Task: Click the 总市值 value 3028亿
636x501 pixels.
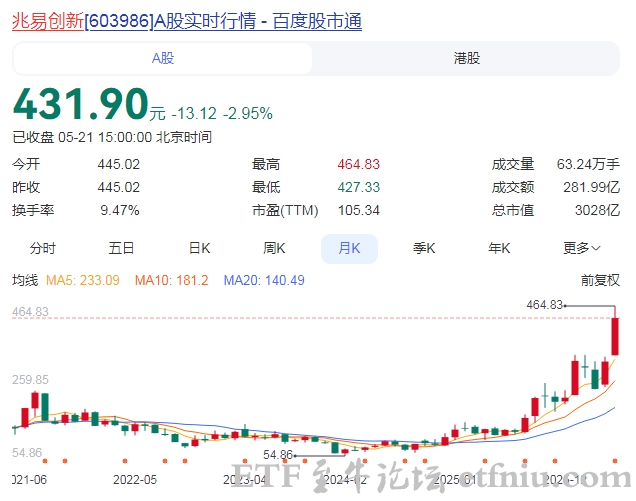Action: (597, 211)
